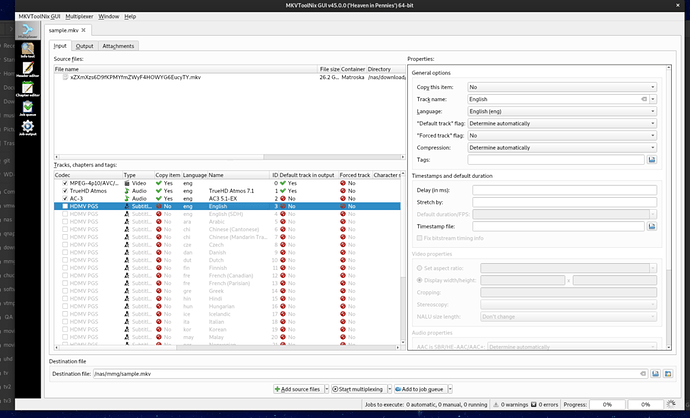Viewport: 690px width, 418px height.
Task: Enable the Arabic subtitle track checkbox
Action: 65,222
